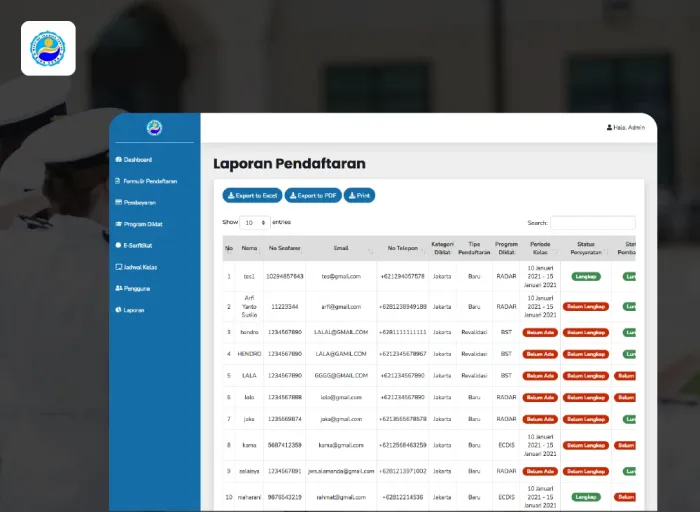
Task: Click email rahmat@gmail.com
Action: (x=341, y=497)
